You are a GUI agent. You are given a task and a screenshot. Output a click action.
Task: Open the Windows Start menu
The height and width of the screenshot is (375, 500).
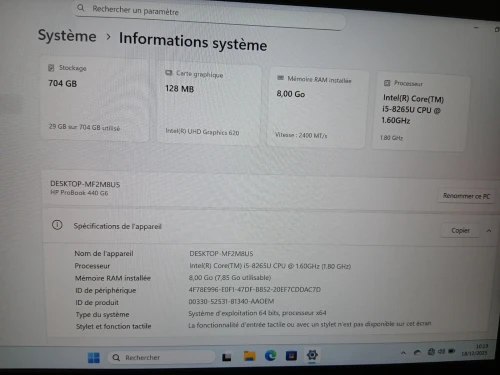pos(94,358)
